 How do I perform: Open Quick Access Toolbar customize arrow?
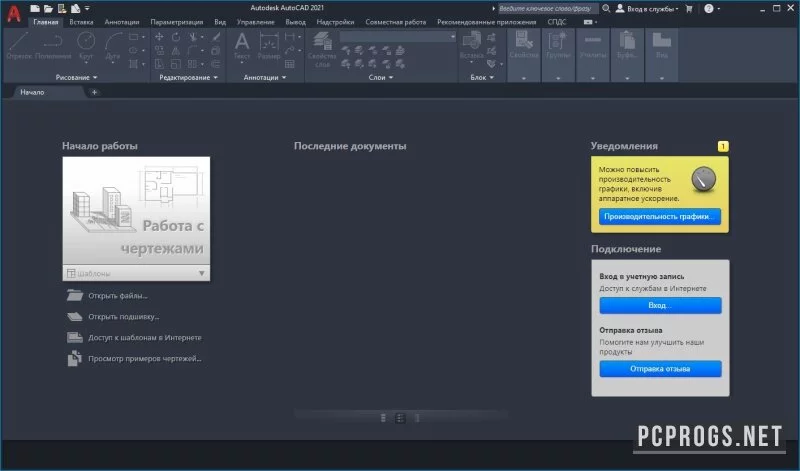[87, 8]
